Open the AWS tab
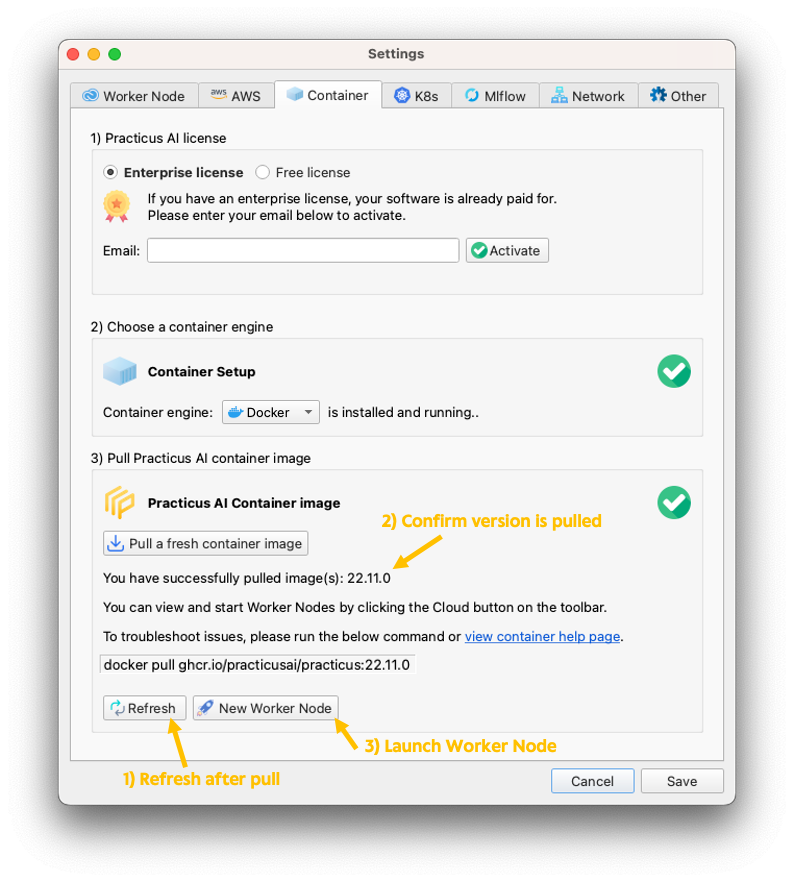 (x=236, y=96)
